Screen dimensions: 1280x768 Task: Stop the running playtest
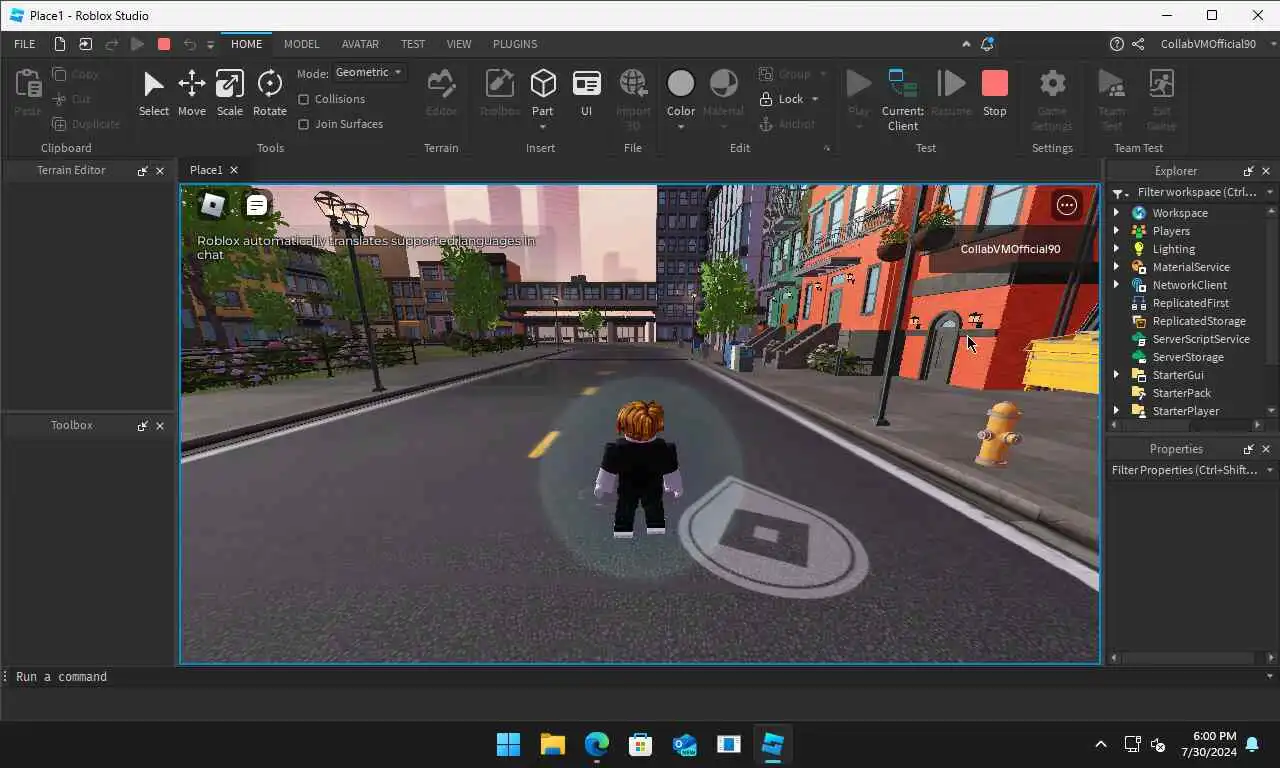[x=994, y=94]
